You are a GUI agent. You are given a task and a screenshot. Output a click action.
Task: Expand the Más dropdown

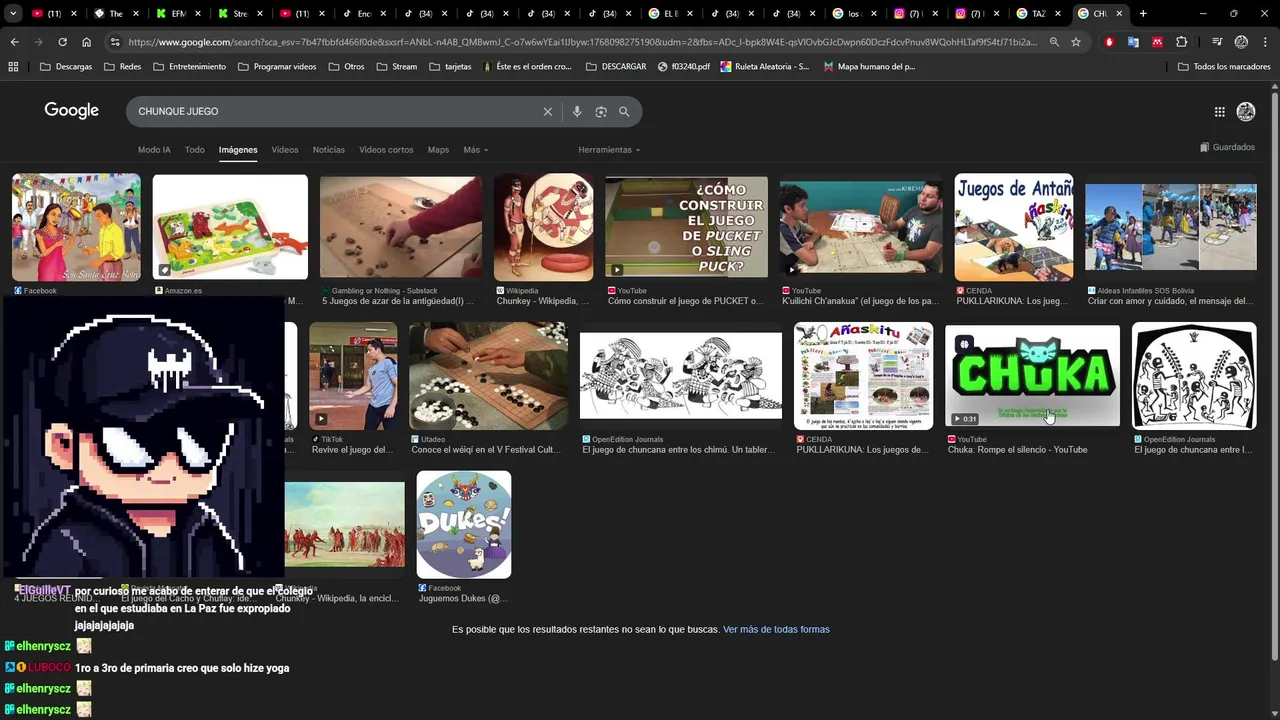click(475, 150)
